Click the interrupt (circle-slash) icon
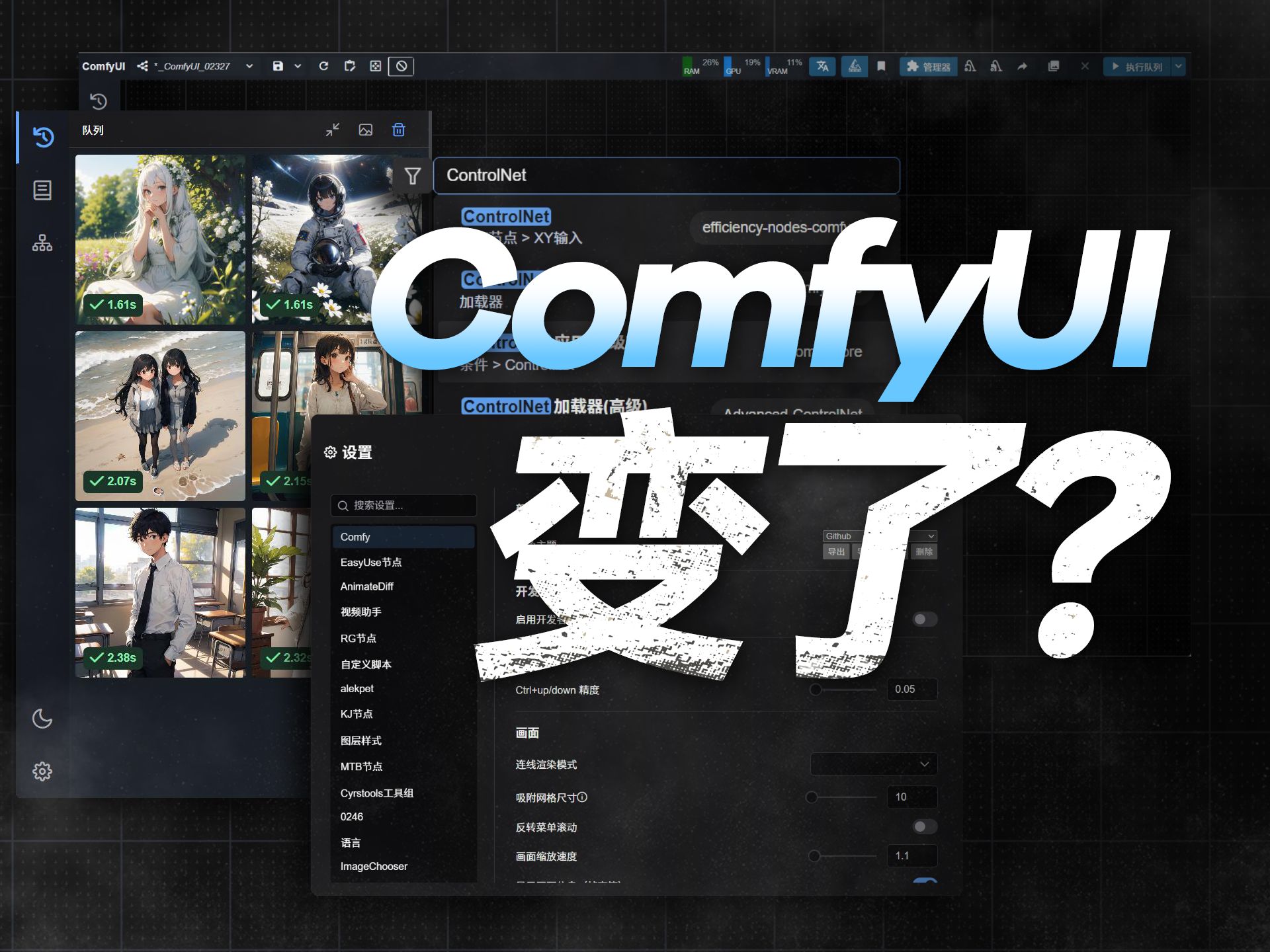1270x952 pixels. coord(401,66)
